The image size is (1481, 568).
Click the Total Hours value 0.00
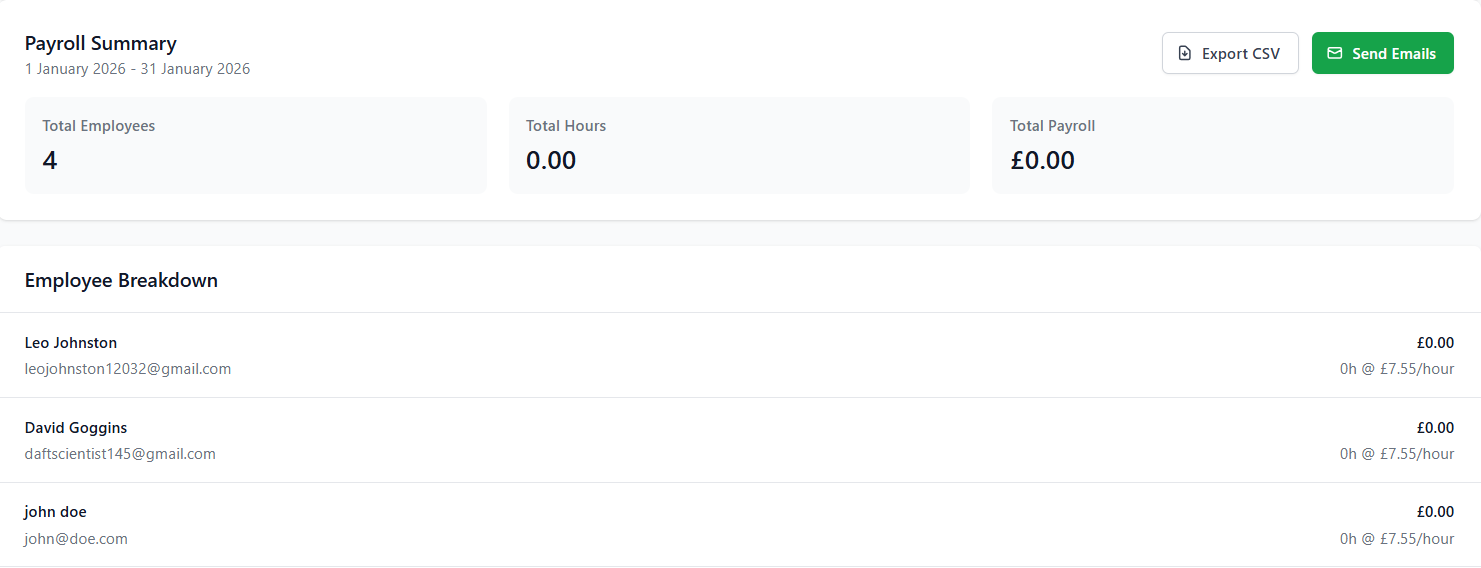[x=551, y=160]
